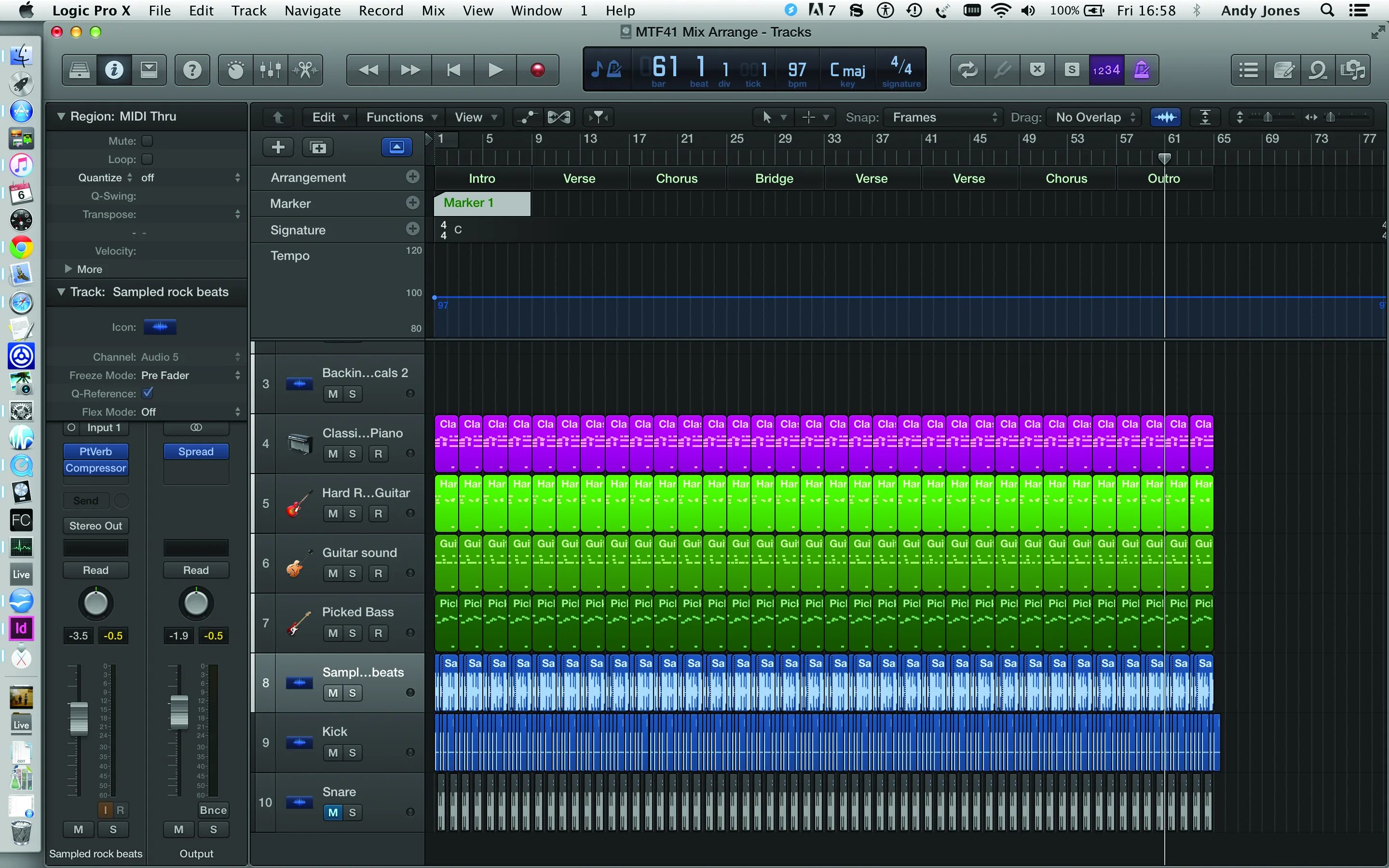Viewport: 1389px width, 868px height.
Task: Enable the region Loop checkbox
Action: [x=148, y=159]
